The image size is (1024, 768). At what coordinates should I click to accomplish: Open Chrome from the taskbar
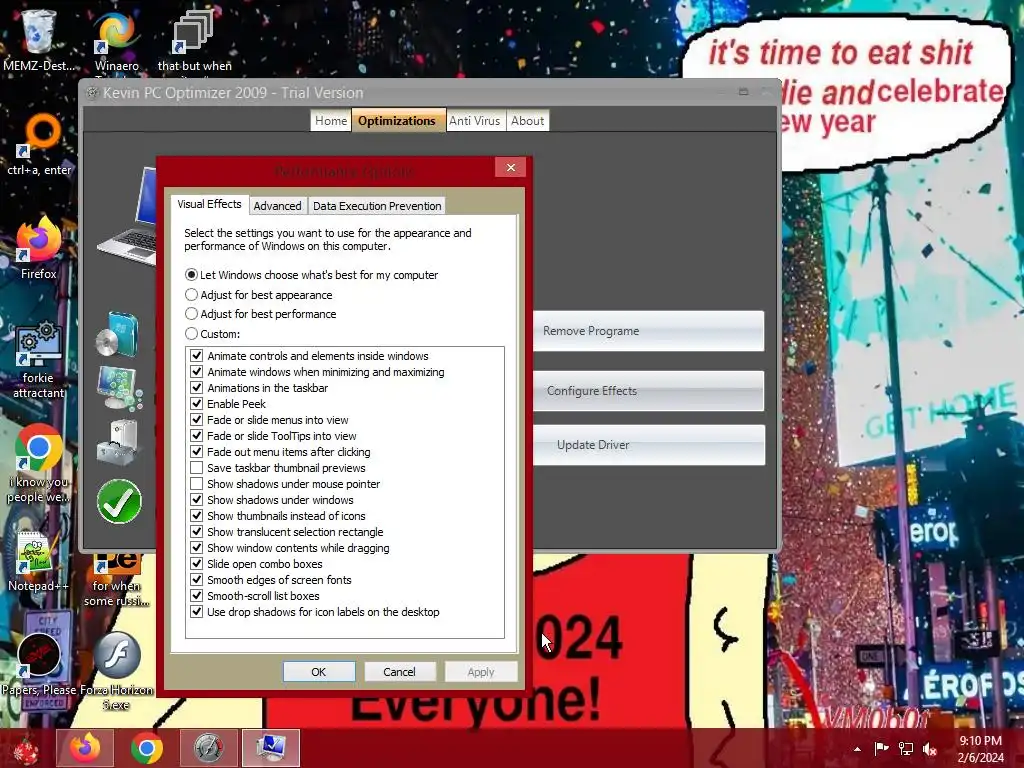[147, 748]
